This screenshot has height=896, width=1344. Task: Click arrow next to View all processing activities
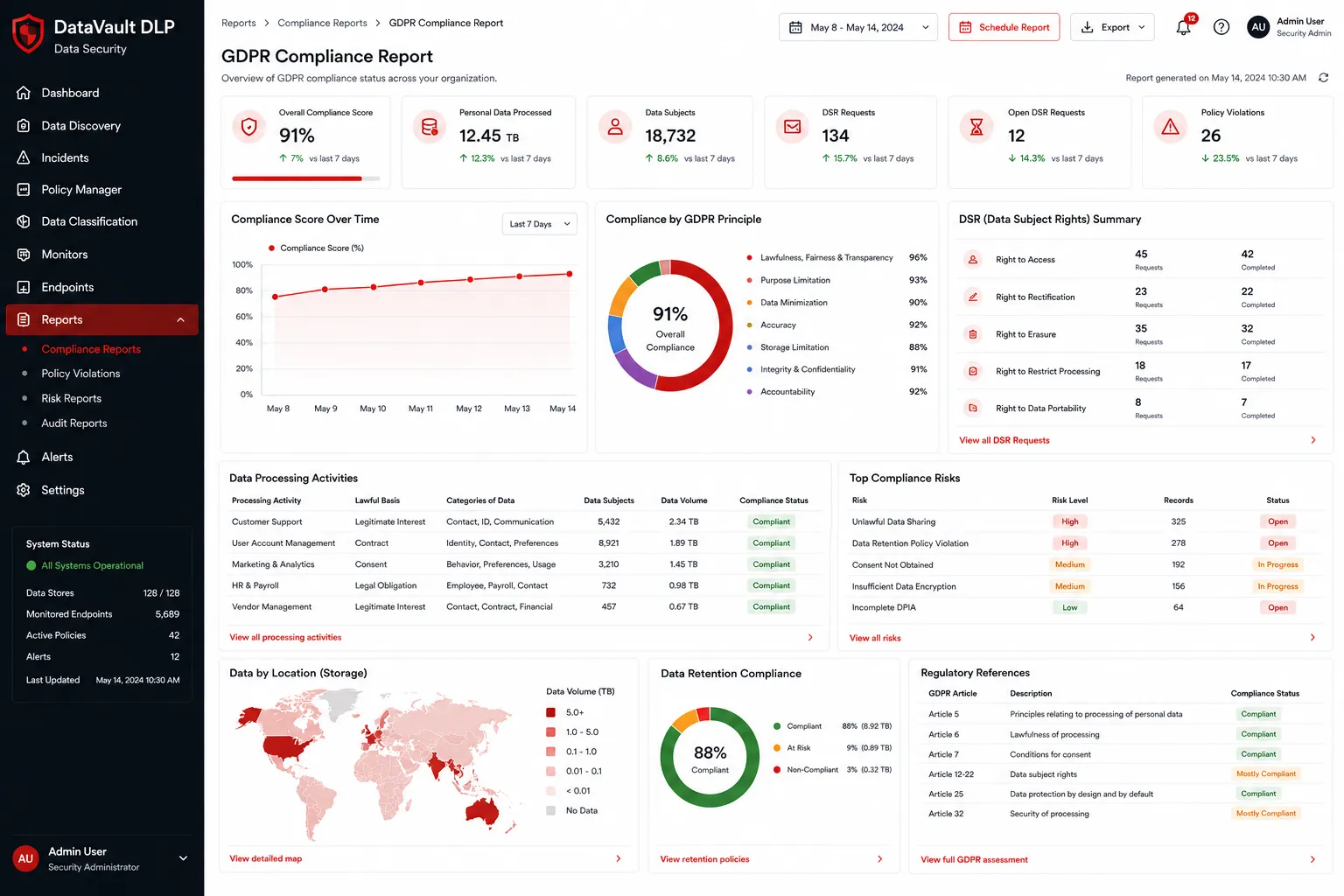[810, 637]
